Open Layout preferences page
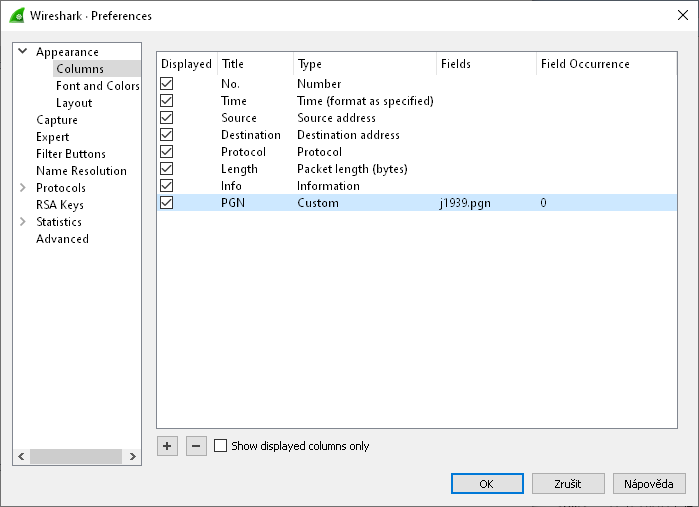This screenshot has height=507, width=699. coord(74,103)
